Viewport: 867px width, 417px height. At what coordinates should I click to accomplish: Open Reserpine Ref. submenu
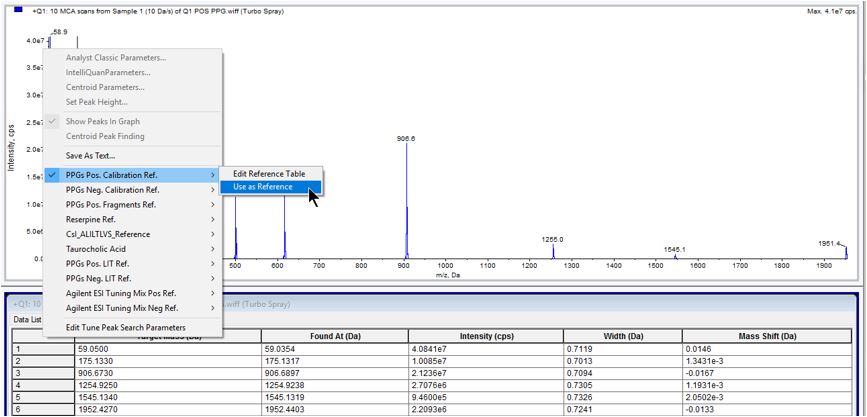pos(133,220)
